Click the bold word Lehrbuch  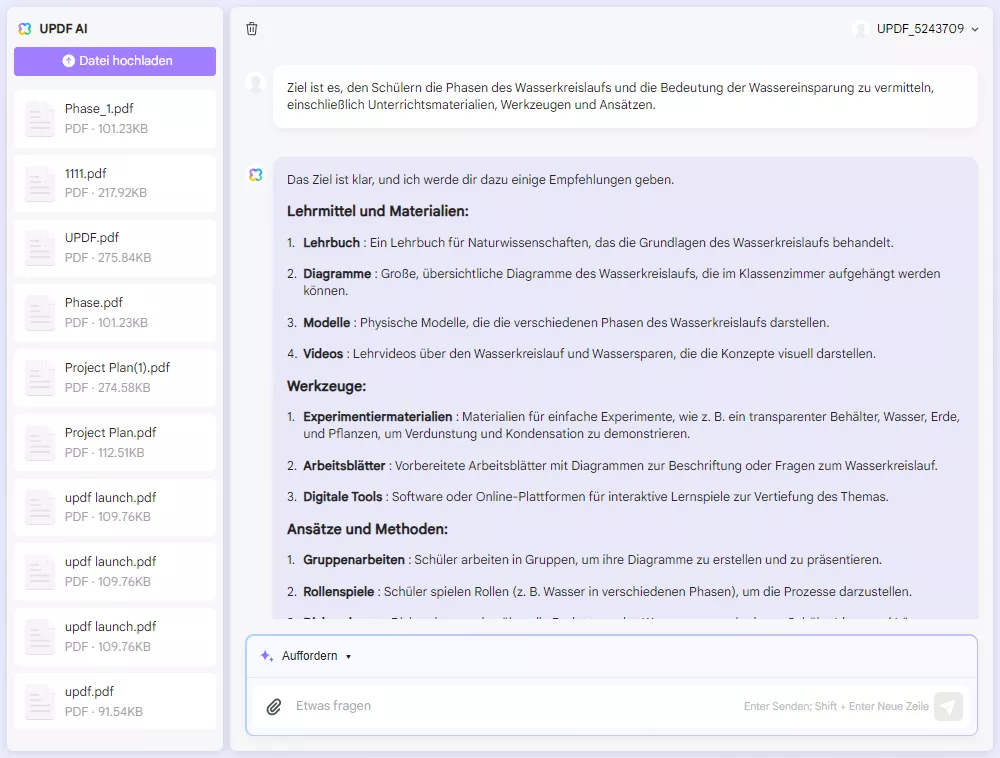332,243
